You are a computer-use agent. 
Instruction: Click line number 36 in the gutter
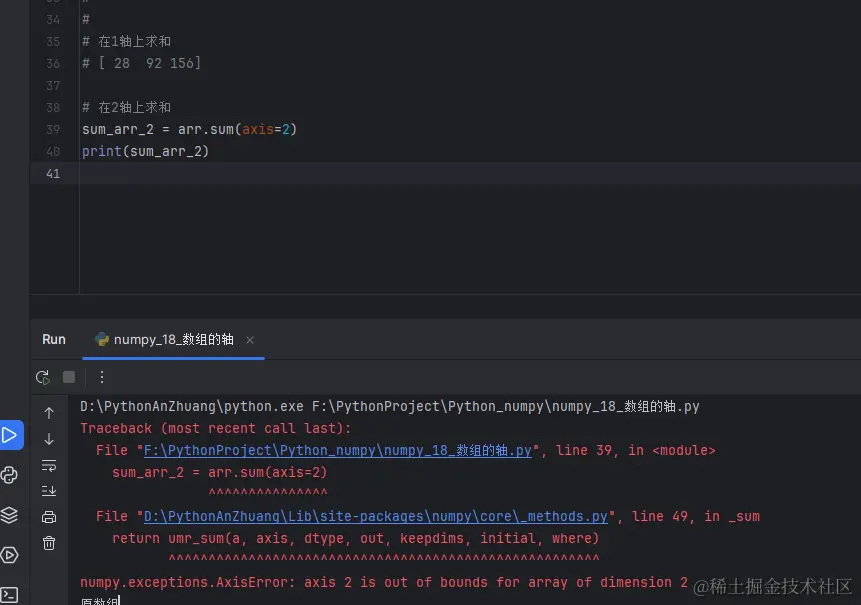pos(53,64)
